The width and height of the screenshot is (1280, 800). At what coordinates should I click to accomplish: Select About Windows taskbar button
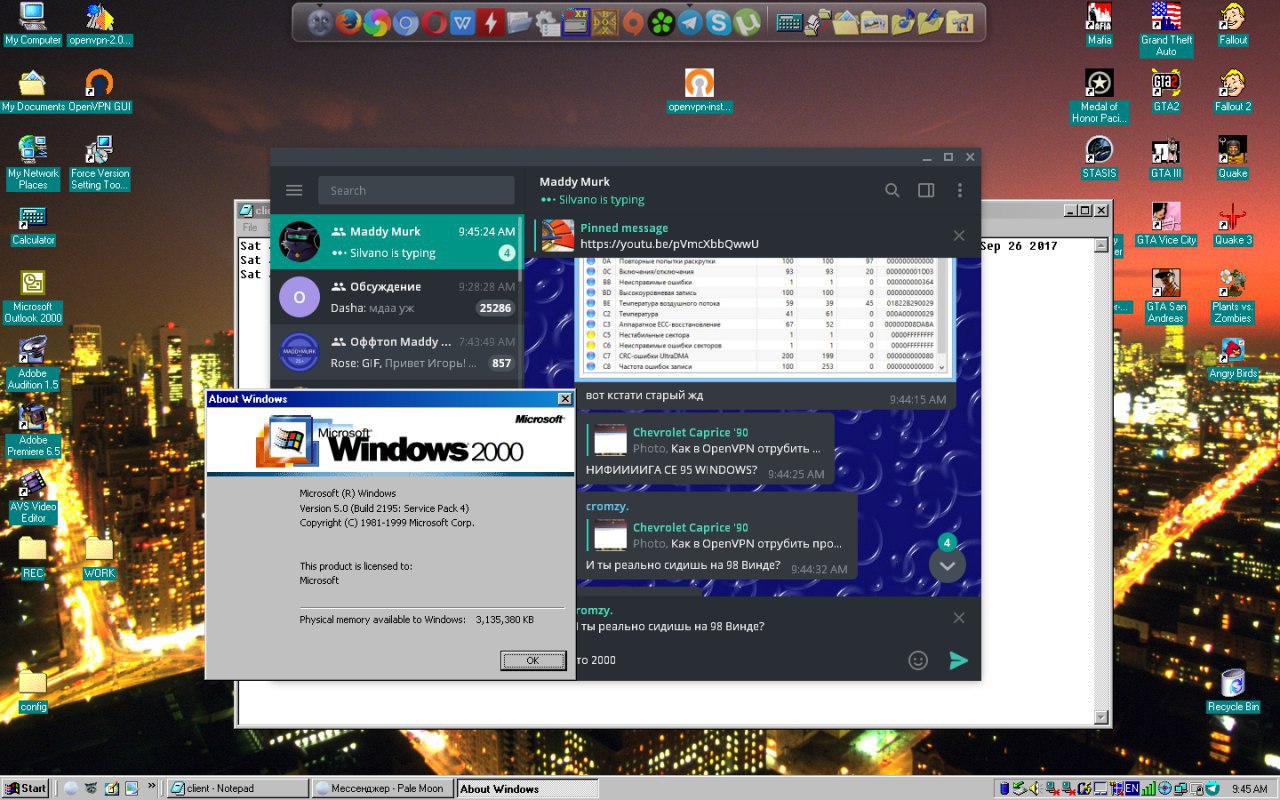(x=527, y=788)
